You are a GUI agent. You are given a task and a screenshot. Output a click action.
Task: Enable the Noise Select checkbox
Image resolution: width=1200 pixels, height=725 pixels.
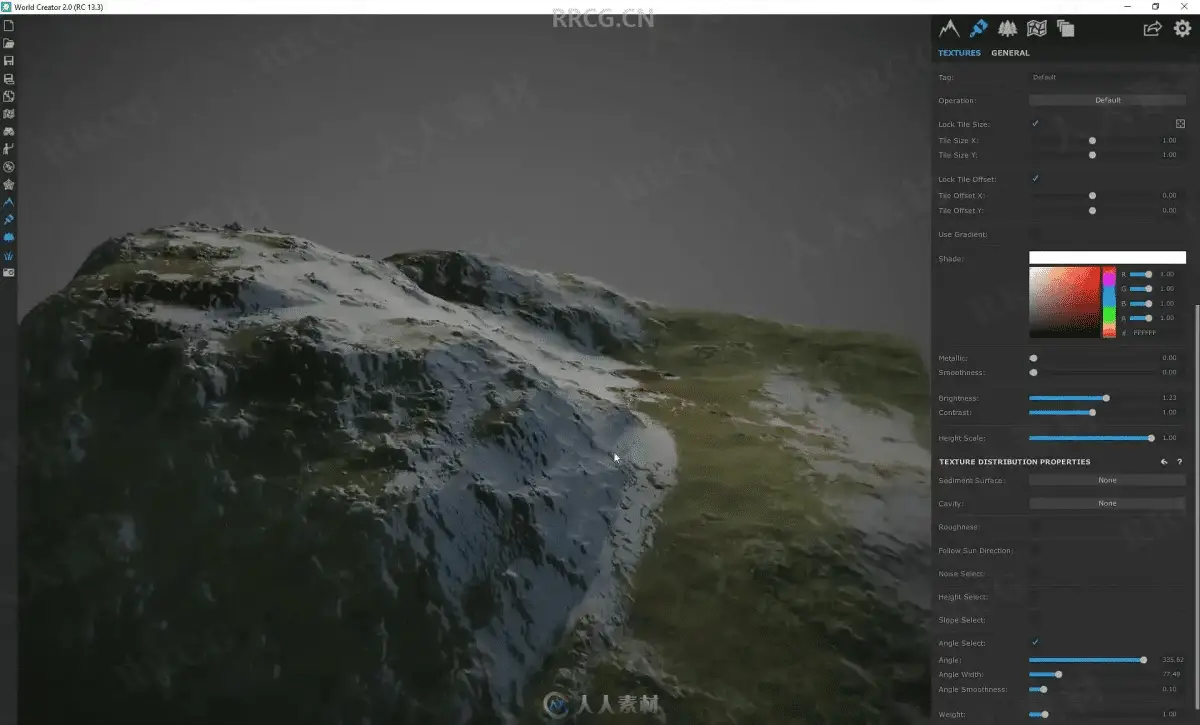click(x=1035, y=574)
